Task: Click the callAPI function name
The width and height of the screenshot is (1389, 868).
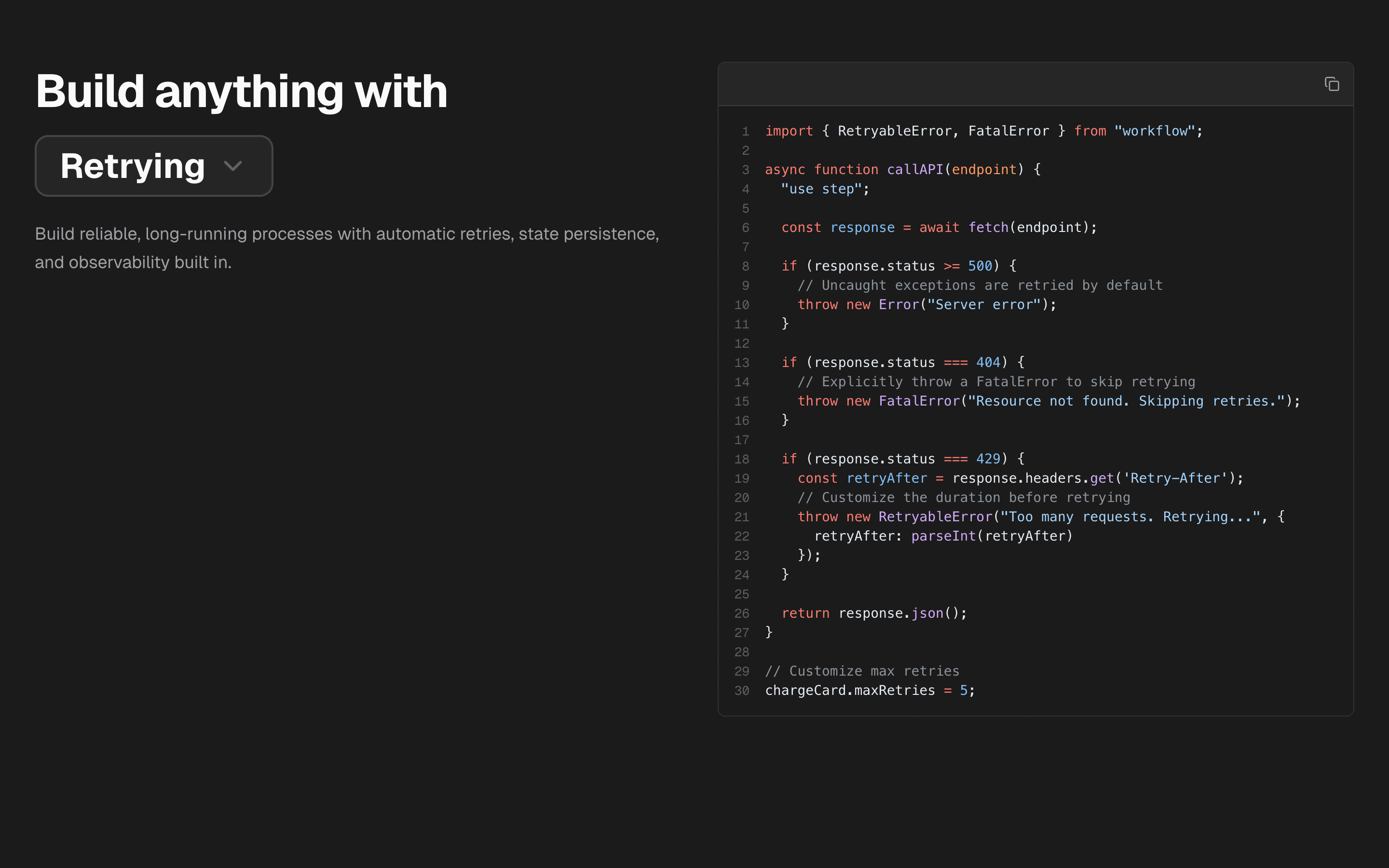Action: click(x=914, y=169)
